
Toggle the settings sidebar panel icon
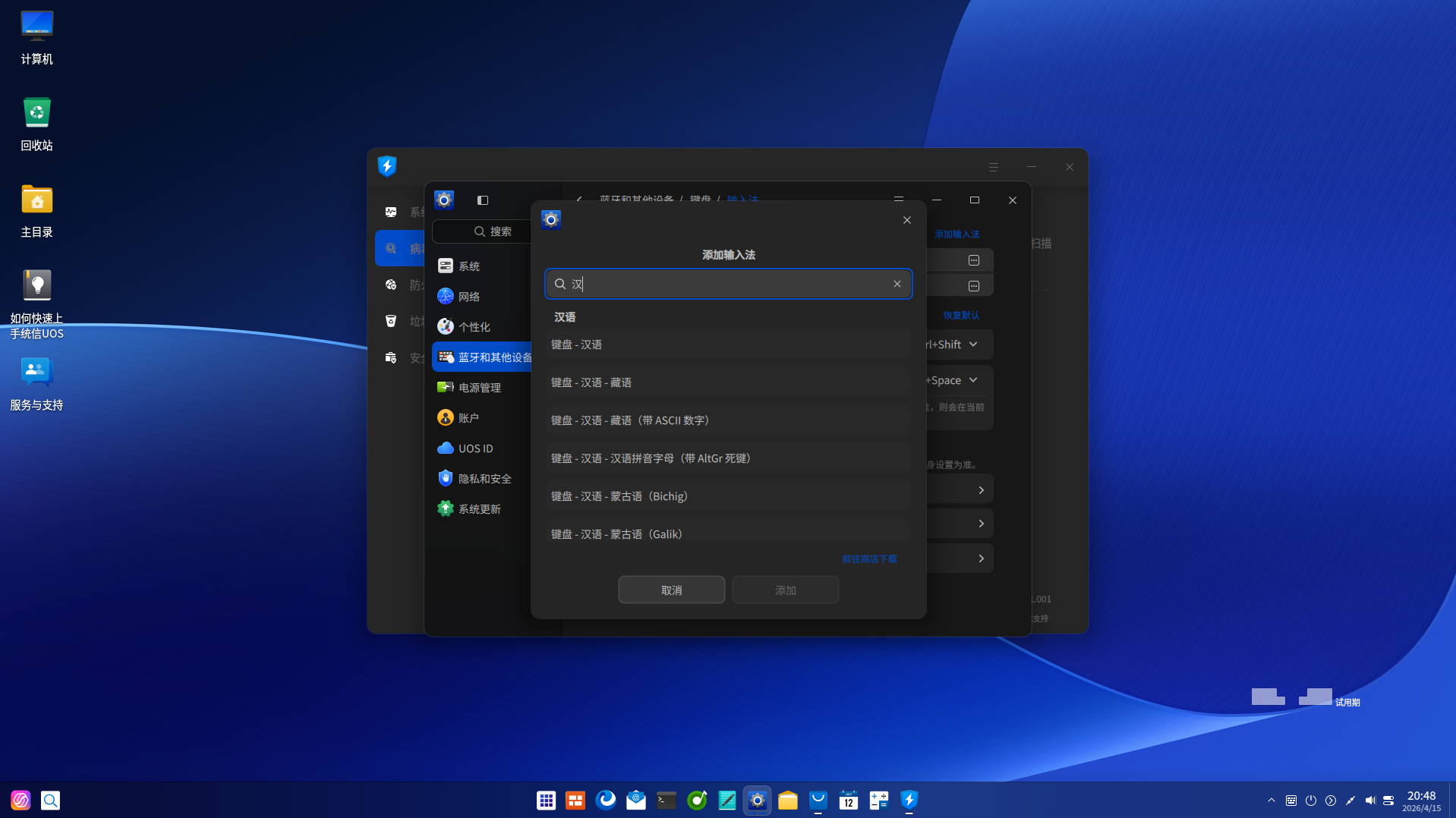click(483, 200)
